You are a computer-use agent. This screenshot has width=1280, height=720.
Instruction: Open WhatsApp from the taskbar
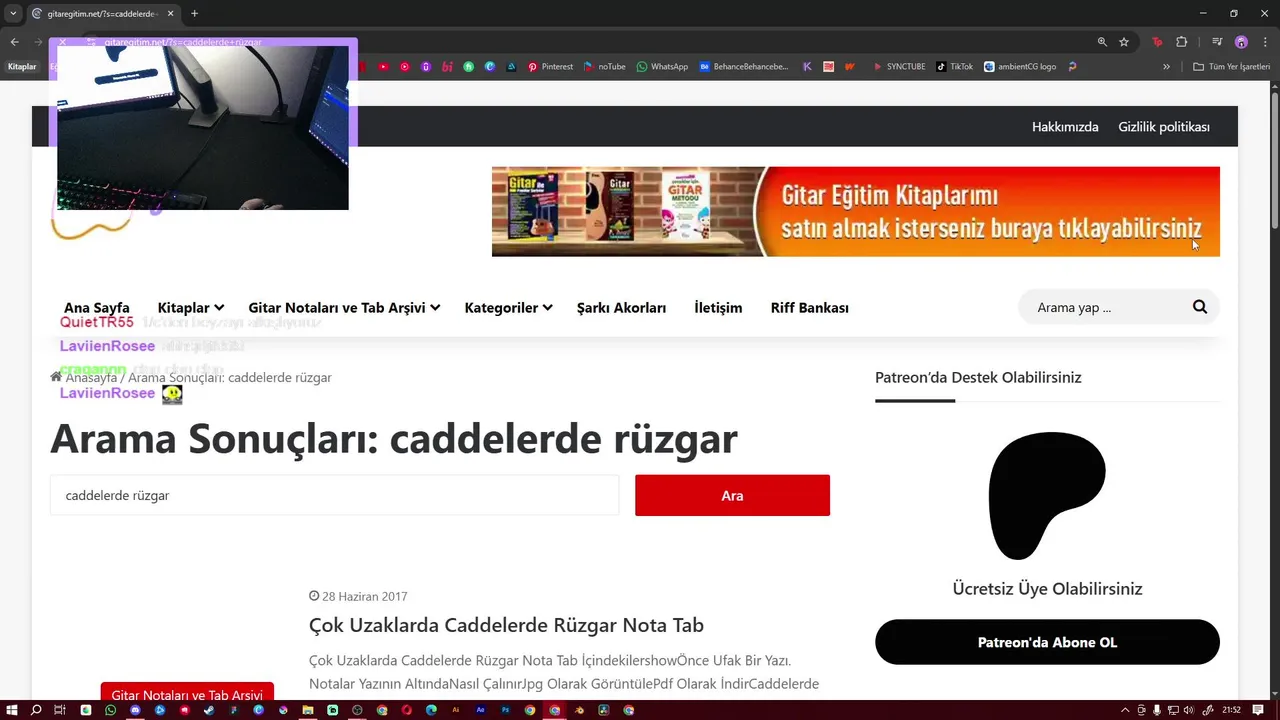[x=110, y=710]
